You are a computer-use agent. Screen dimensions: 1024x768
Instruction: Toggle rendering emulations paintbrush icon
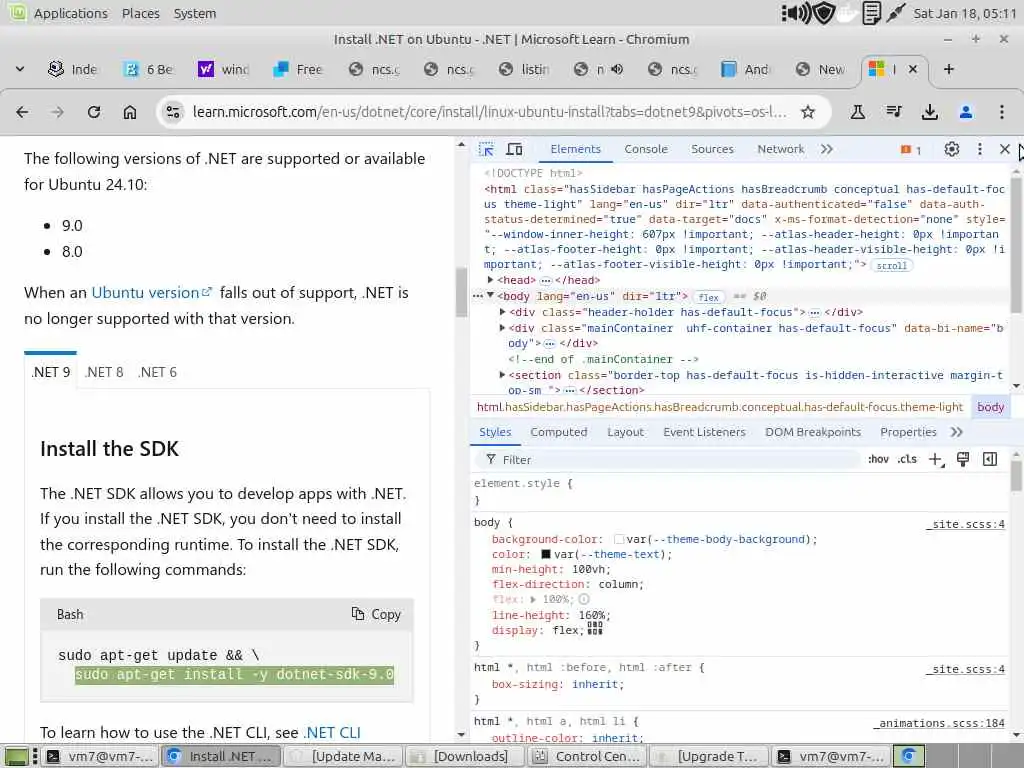[963, 459]
